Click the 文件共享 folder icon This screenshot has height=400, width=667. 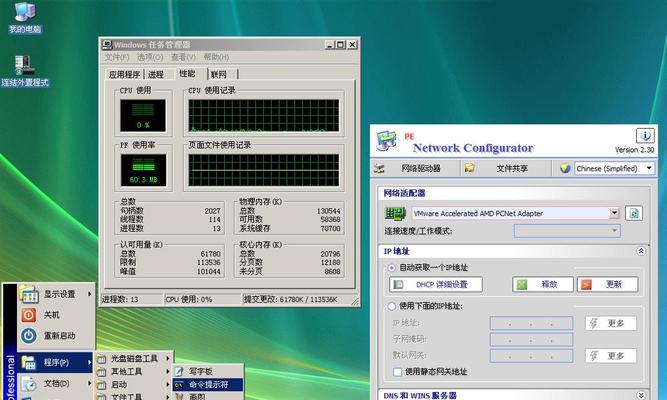click(470, 168)
